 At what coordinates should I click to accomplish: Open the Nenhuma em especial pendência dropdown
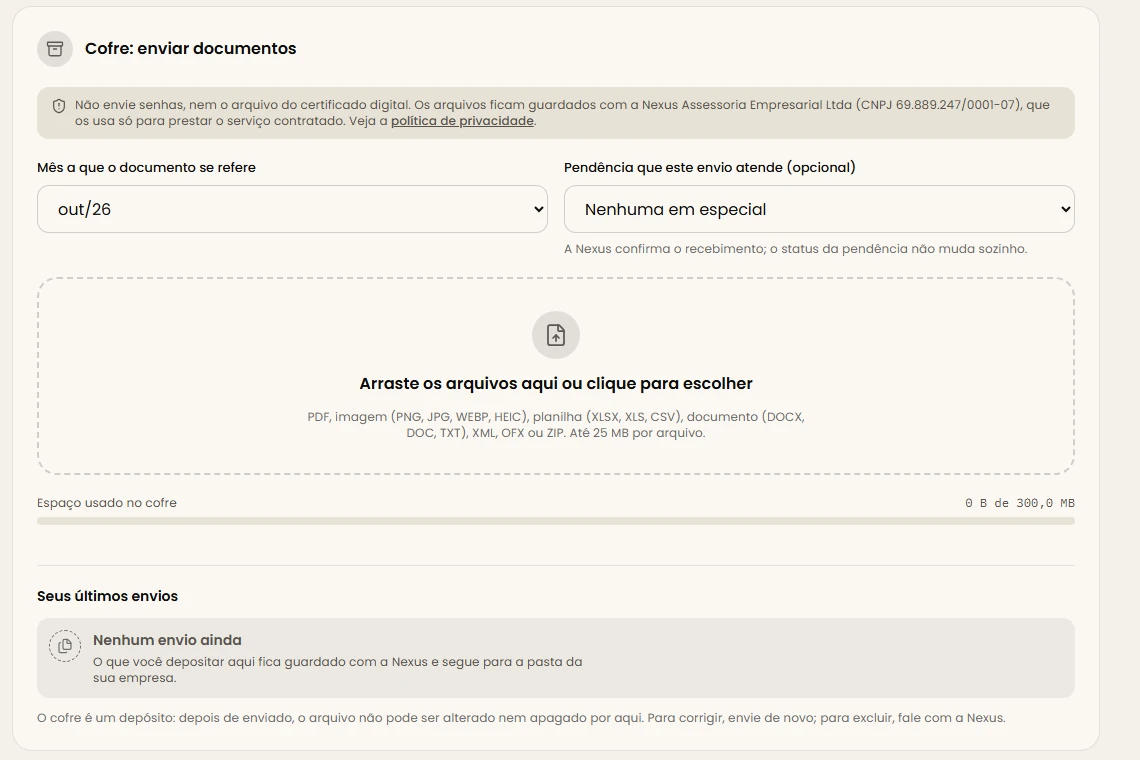819,209
